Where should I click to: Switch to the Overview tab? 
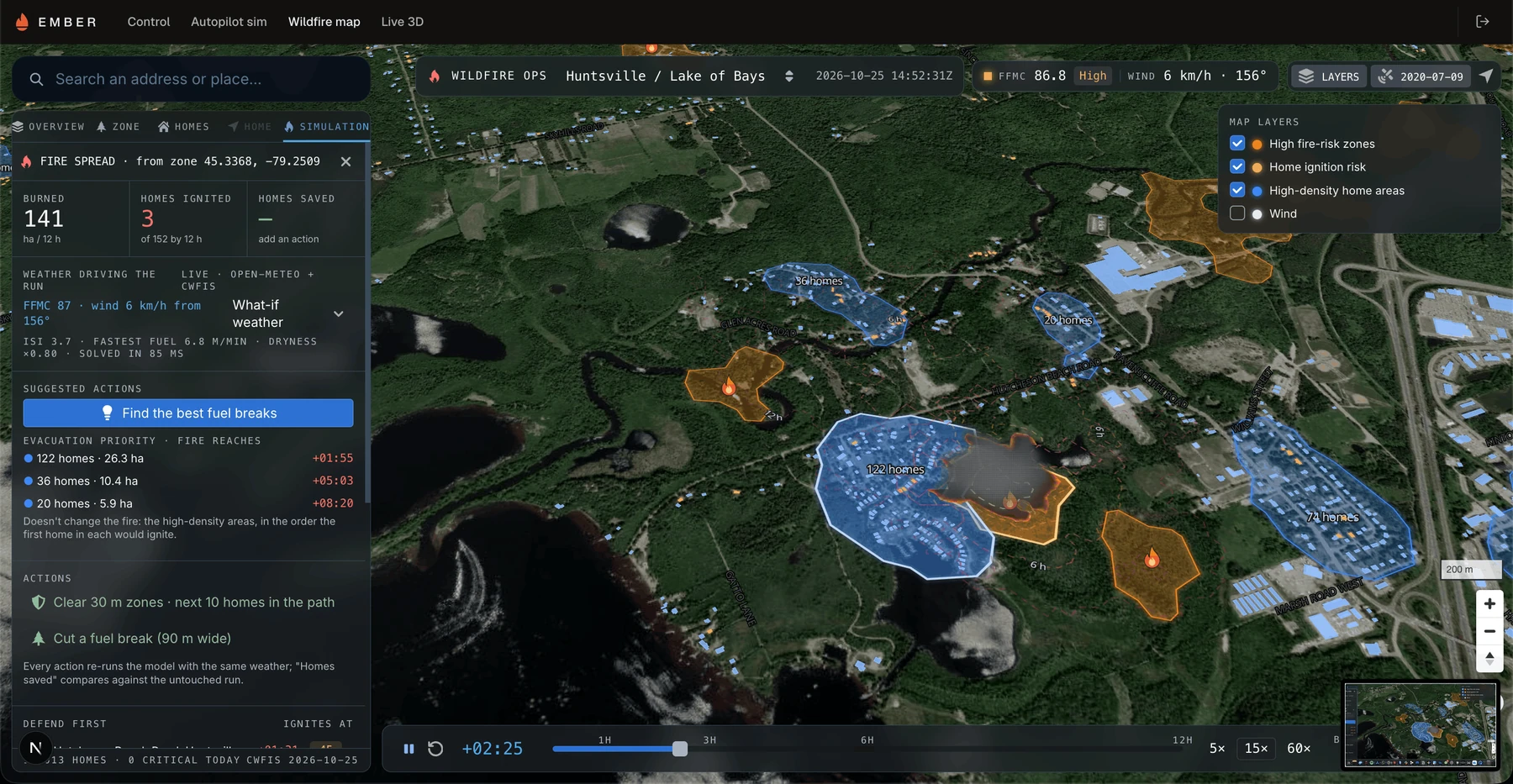[49, 127]
